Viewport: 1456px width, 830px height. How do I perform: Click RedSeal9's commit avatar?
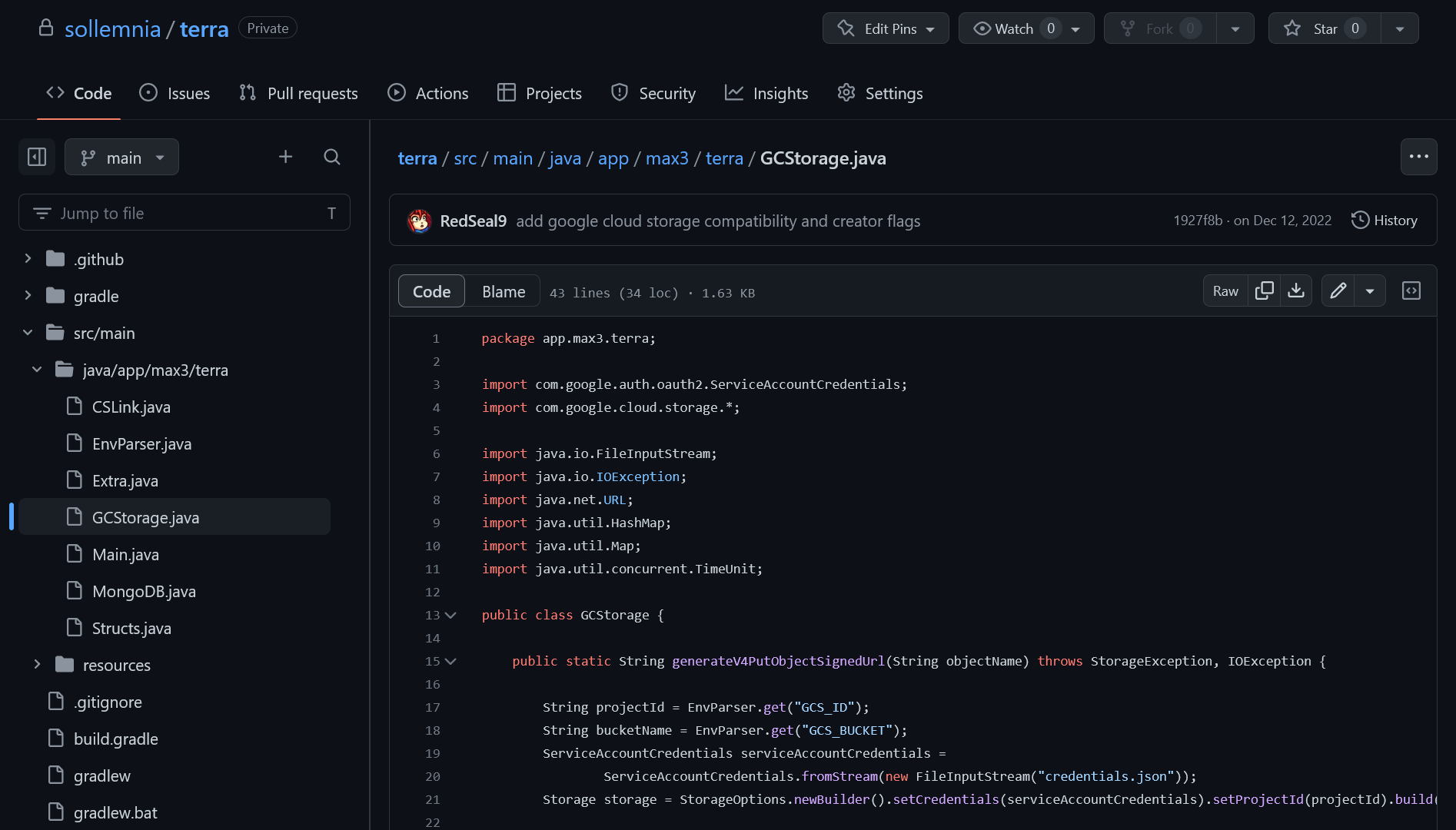(x=420, y=221)
